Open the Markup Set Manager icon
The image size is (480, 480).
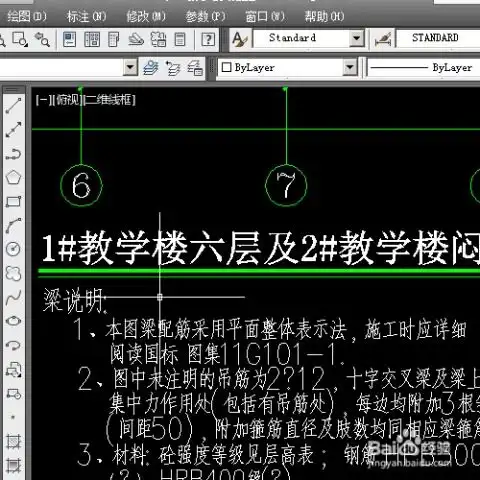coord(158,39)
